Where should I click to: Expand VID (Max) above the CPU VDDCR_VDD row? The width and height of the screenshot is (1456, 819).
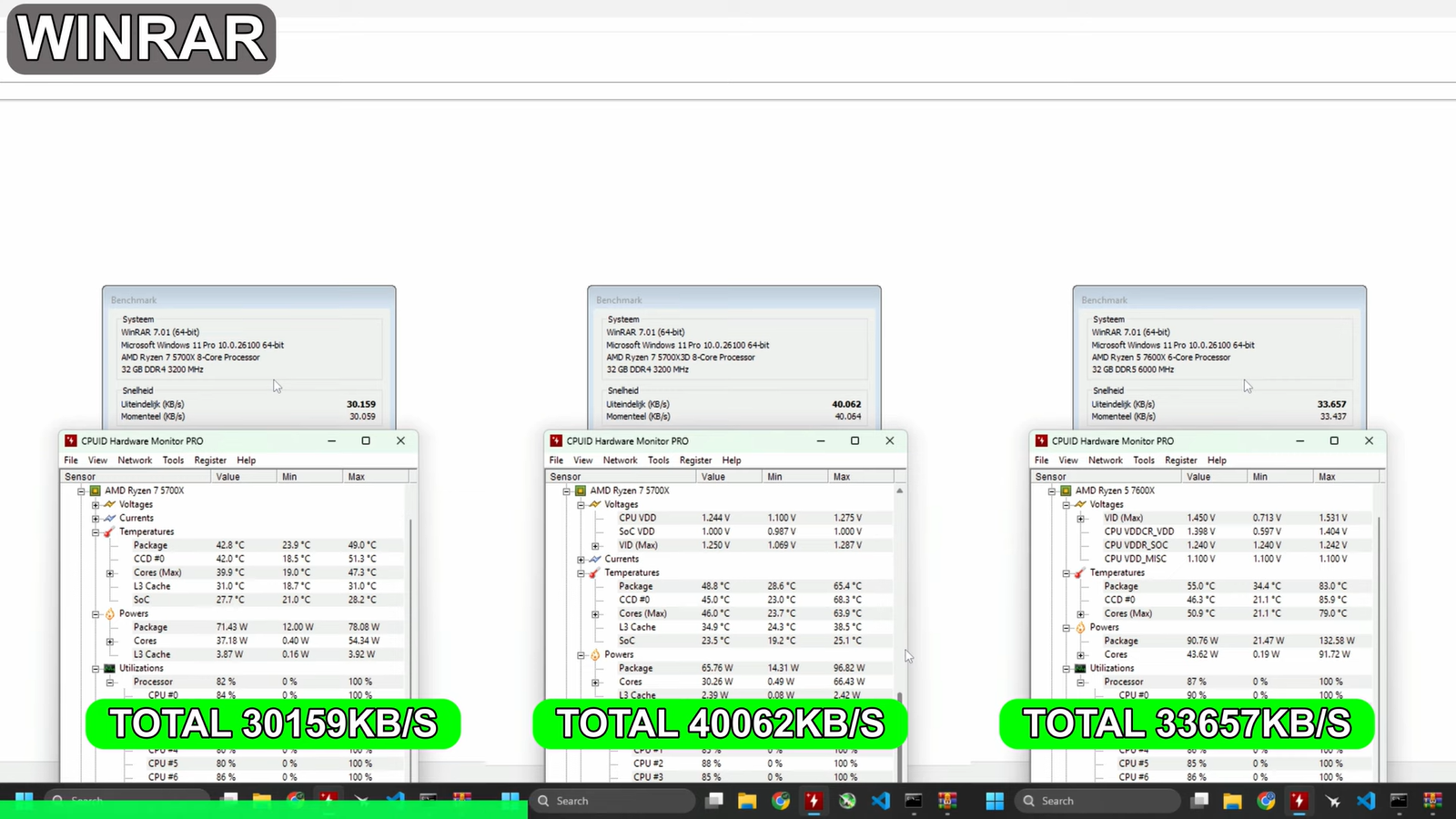(1081, 518)
